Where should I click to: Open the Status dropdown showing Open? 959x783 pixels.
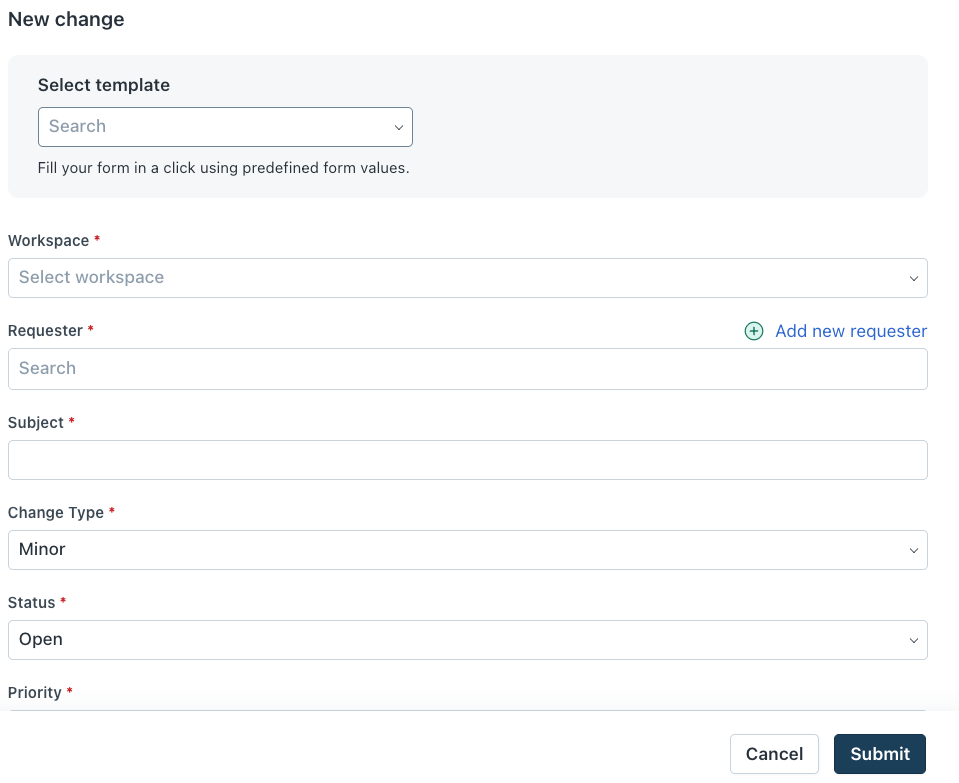tap(468, 640)
